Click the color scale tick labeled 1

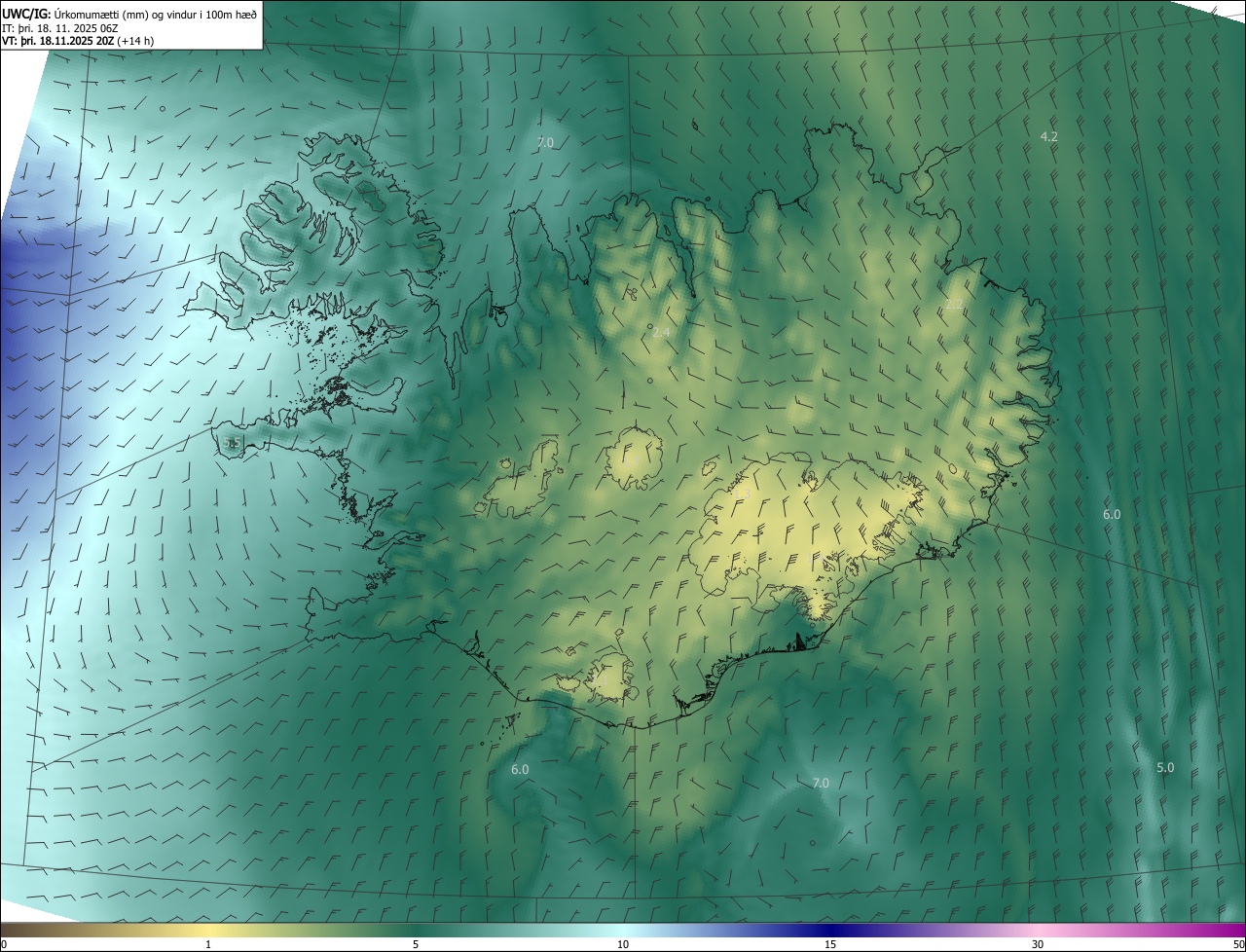point(208,945)
